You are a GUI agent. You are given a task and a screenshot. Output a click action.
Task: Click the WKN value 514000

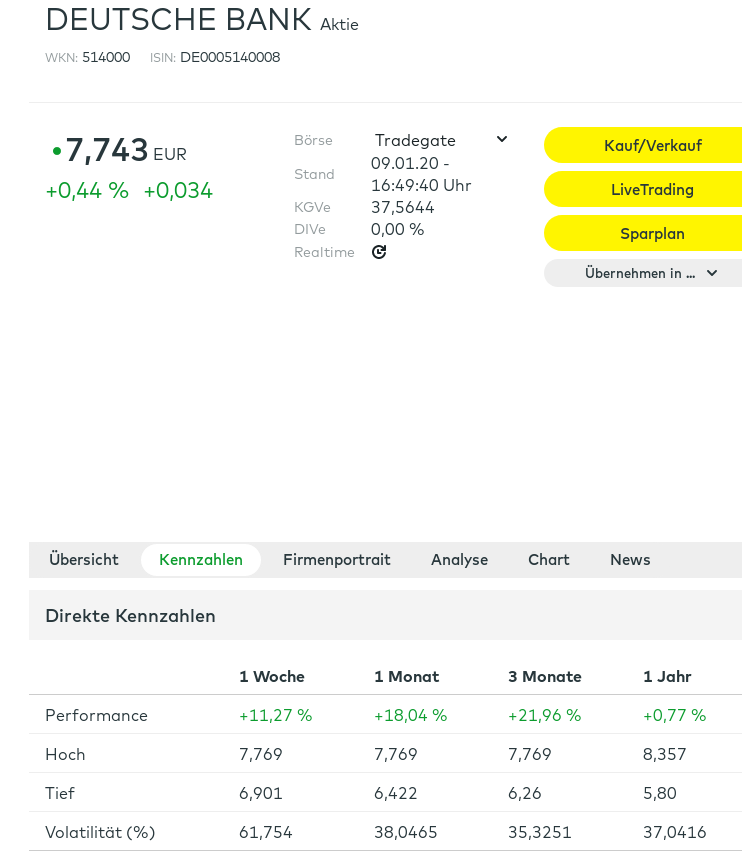(106, 57)
